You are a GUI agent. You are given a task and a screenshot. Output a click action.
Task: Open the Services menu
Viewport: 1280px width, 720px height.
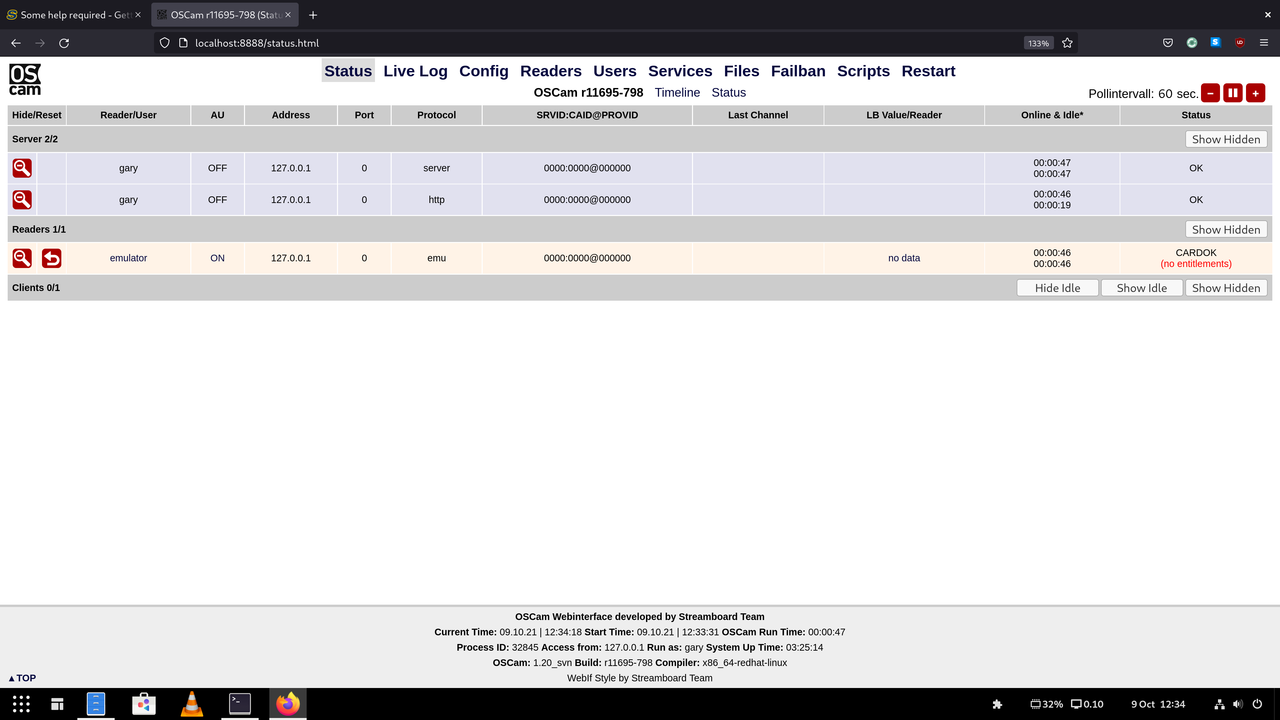click(x=680, y=71)
